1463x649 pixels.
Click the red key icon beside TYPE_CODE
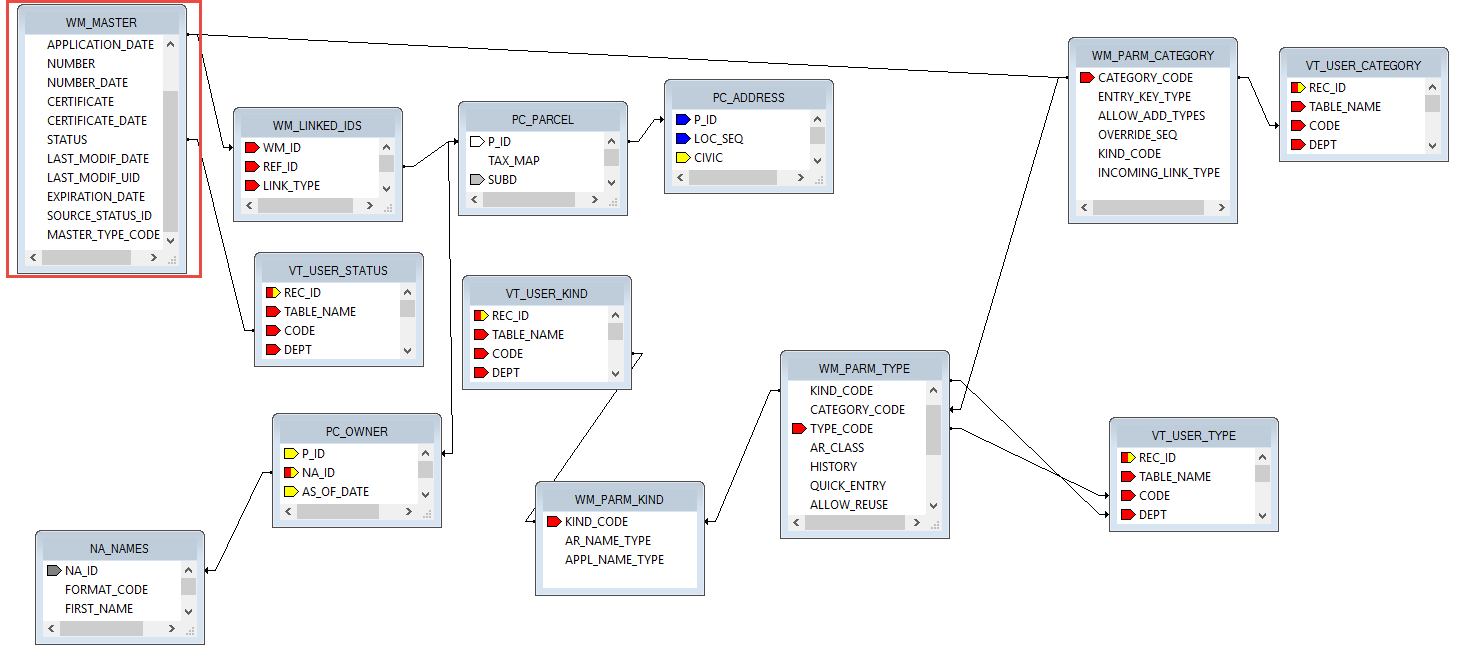click(798, 429)
